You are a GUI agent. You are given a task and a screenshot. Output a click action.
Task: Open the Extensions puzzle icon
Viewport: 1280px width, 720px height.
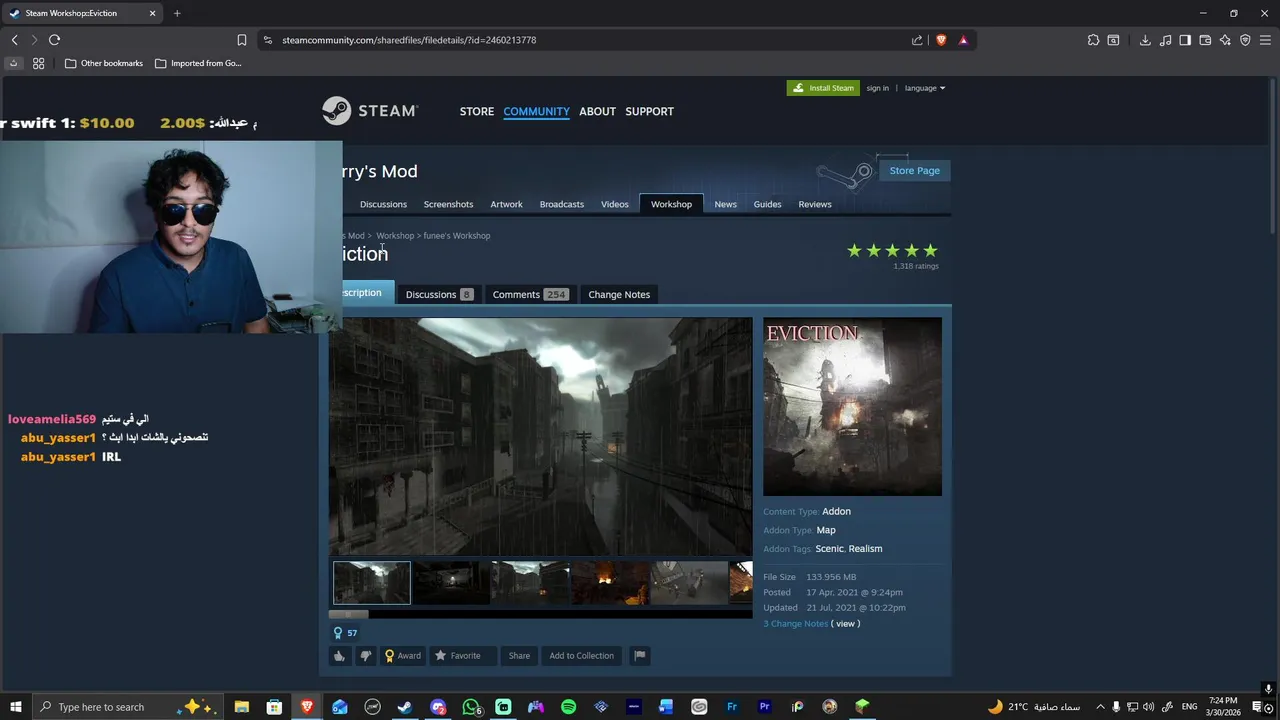pos(1093,40)
